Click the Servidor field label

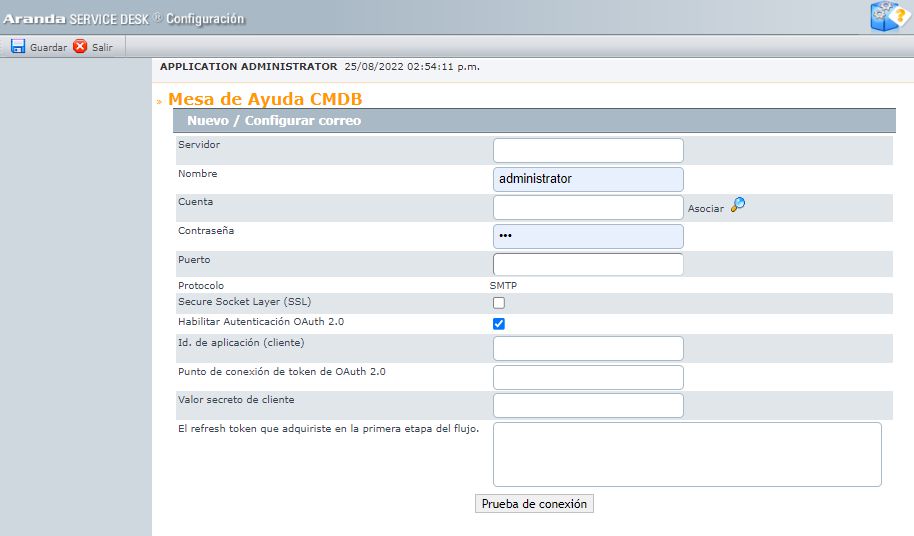[199, 144]
